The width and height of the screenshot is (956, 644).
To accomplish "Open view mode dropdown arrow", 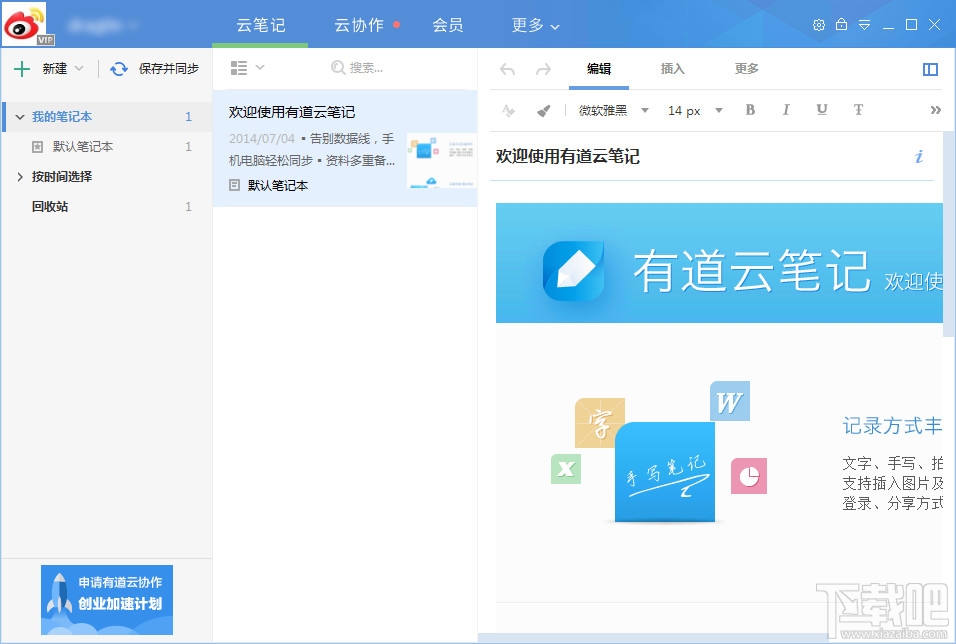I will (x=260, y=67).
